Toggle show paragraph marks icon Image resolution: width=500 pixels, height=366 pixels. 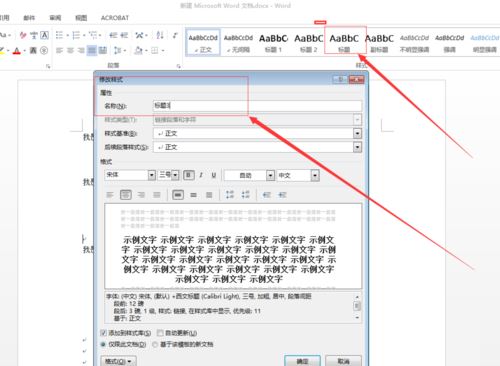(175, 35)
